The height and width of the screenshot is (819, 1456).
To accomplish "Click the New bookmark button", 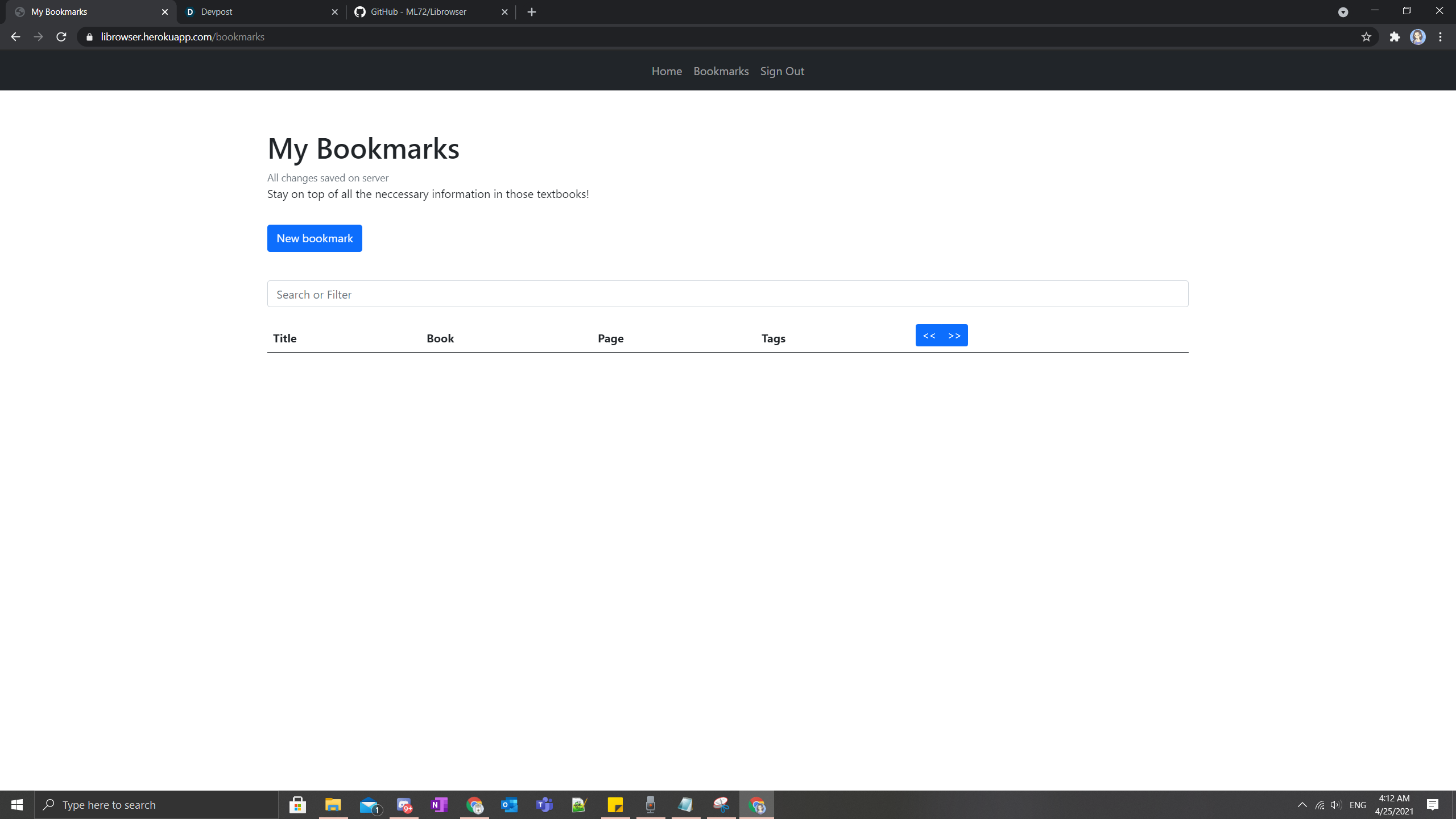I will click(315, 238).
